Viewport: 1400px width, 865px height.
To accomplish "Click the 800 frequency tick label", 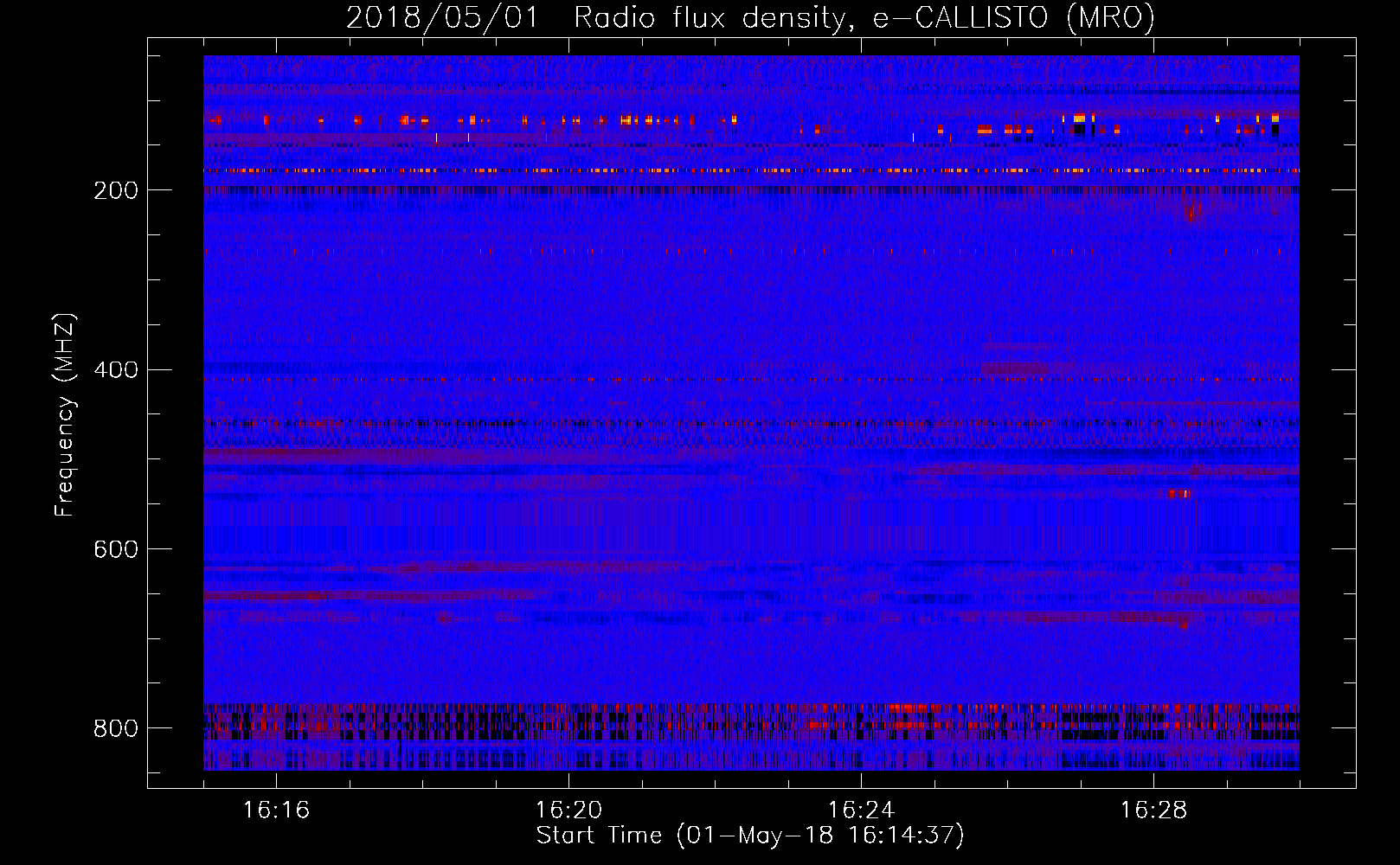I will [x=115, y=728].
